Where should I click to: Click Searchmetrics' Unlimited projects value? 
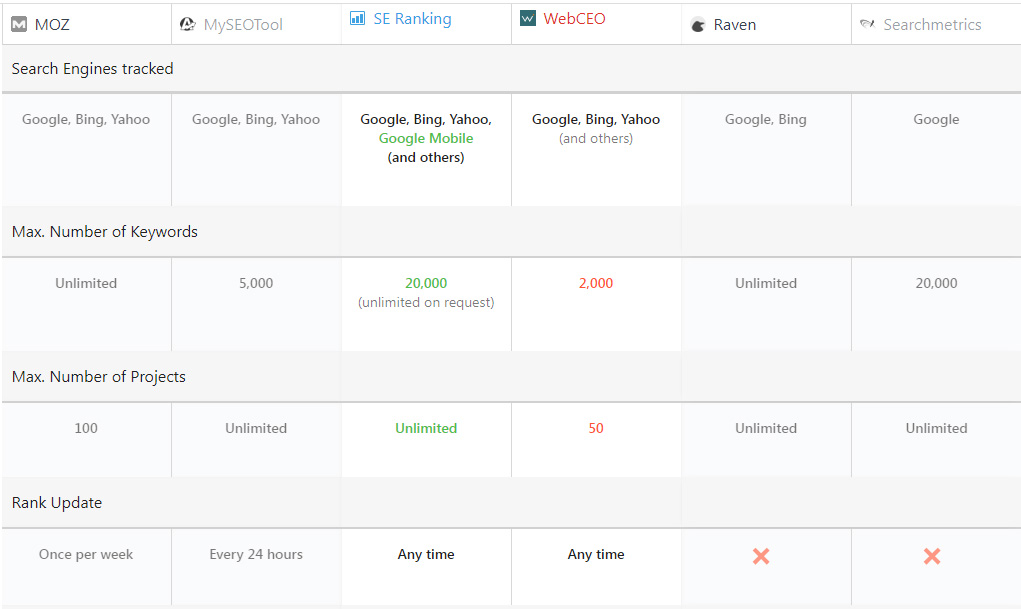click(x=936, y=428)
